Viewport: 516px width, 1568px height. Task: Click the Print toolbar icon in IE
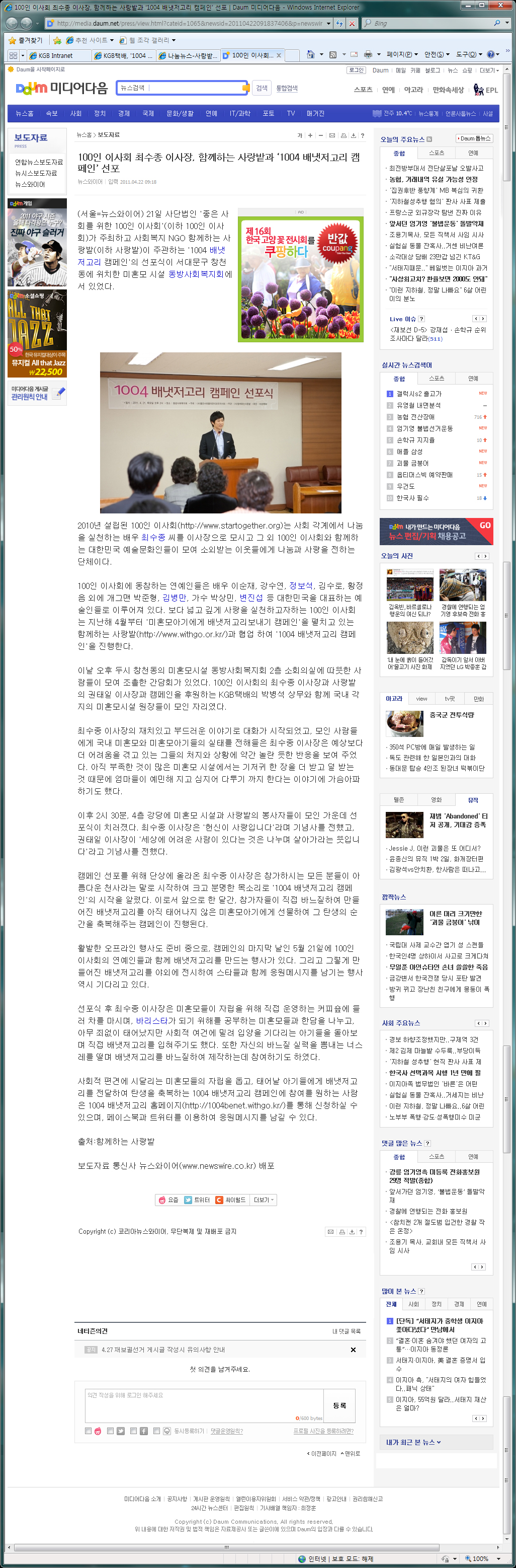tap(368, 55)
